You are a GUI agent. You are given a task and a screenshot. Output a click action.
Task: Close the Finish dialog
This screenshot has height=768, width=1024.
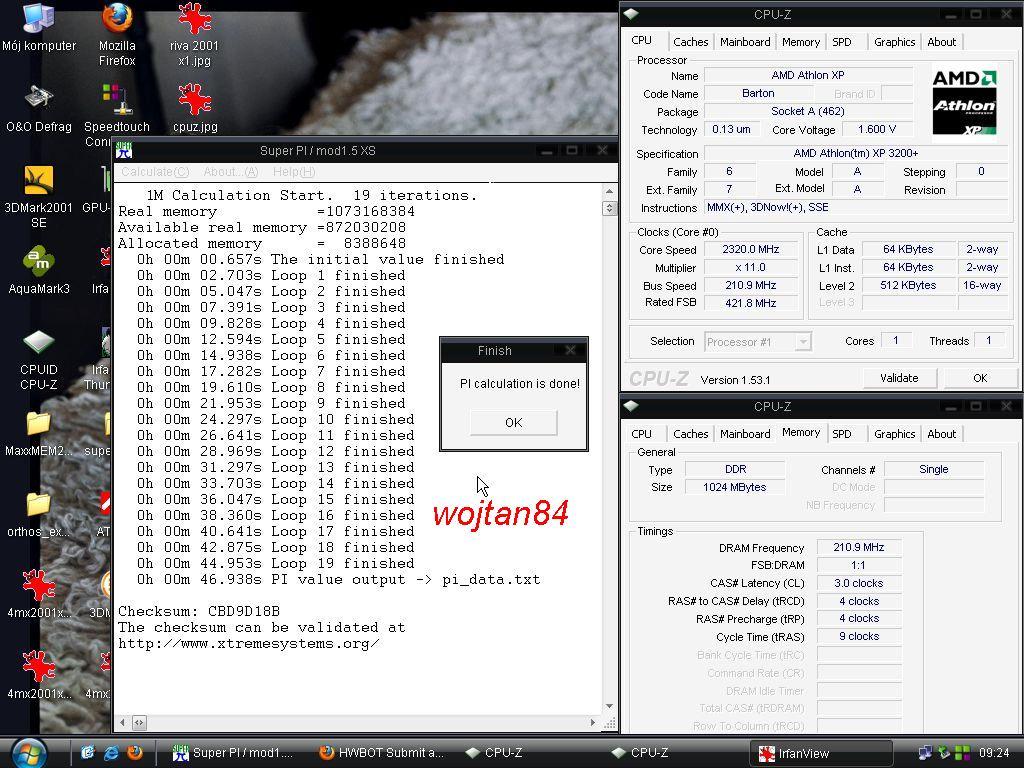(x=570, y=351)
